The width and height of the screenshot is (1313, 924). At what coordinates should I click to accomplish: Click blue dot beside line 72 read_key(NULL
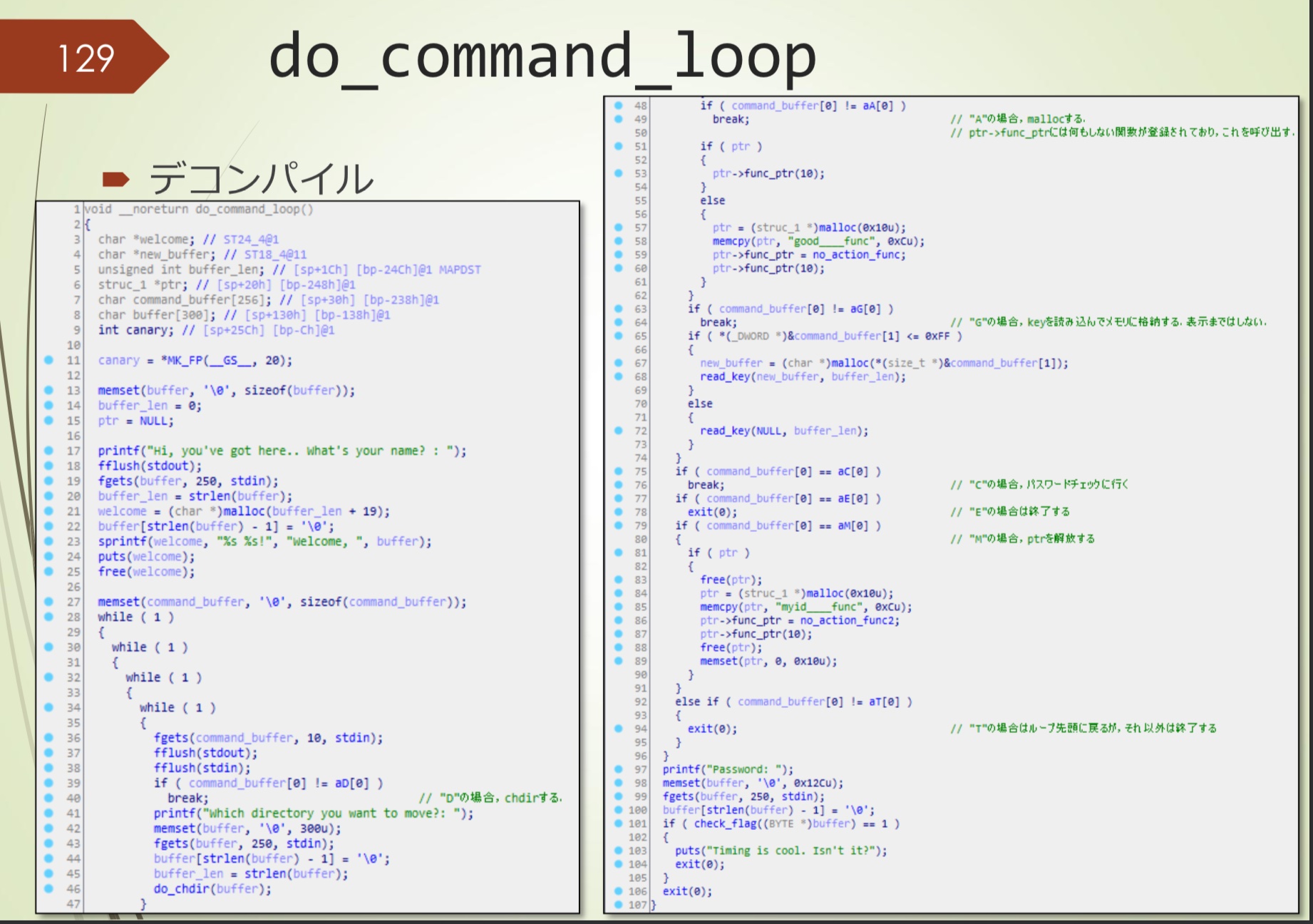[618, 431]
